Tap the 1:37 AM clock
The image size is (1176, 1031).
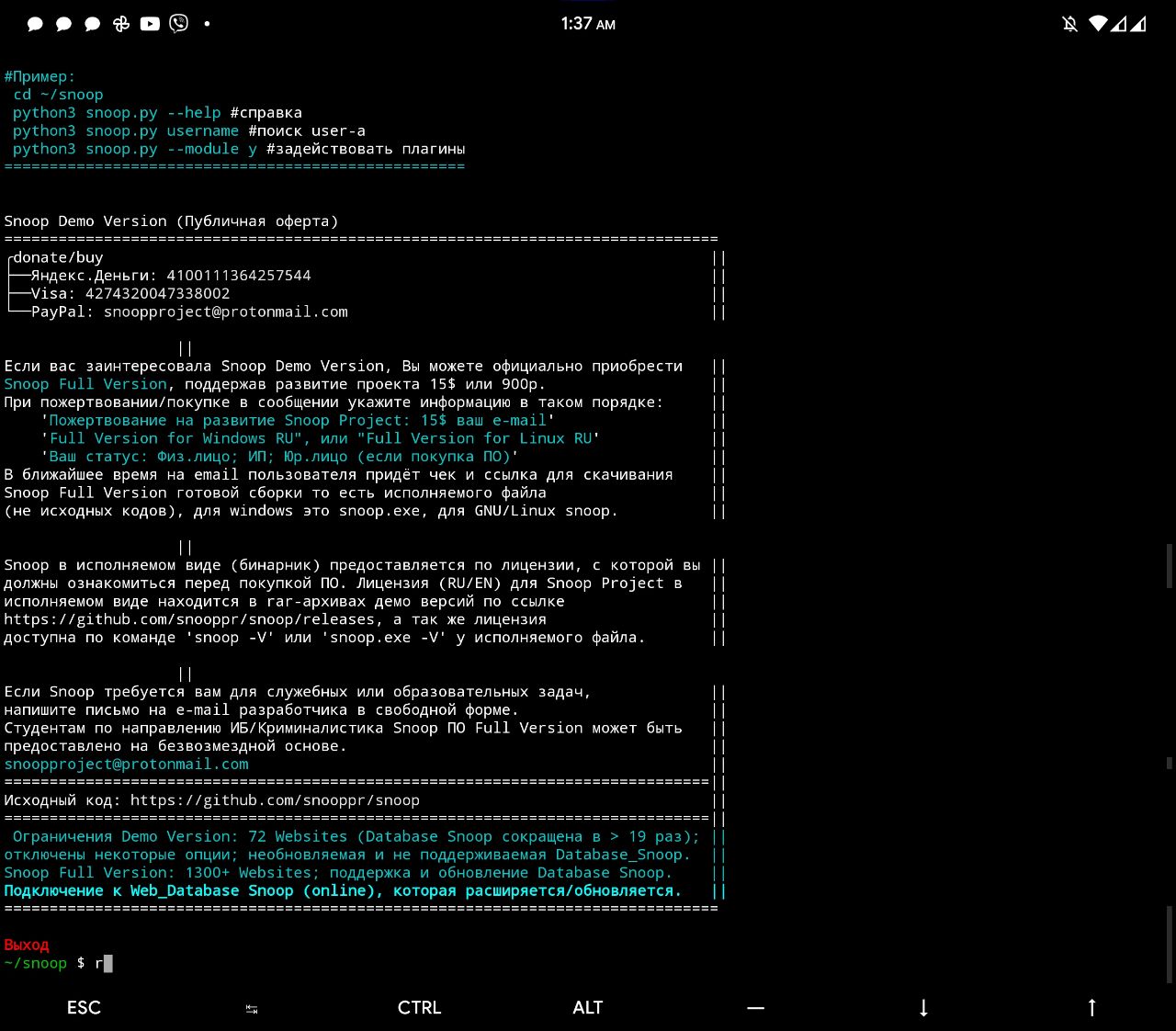(x=588, y=24)
